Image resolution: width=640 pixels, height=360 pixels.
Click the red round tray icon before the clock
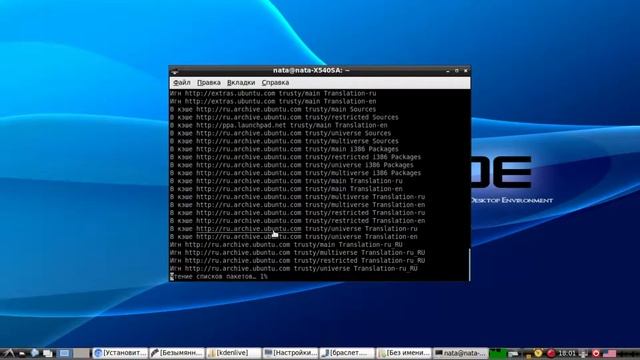(x=551, y=353)
